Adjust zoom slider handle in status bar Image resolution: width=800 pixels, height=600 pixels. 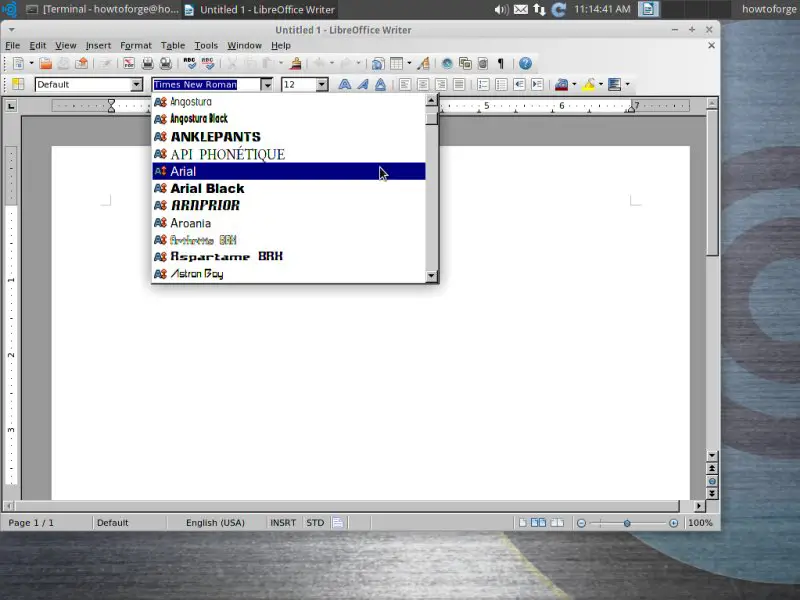[627, 523]
